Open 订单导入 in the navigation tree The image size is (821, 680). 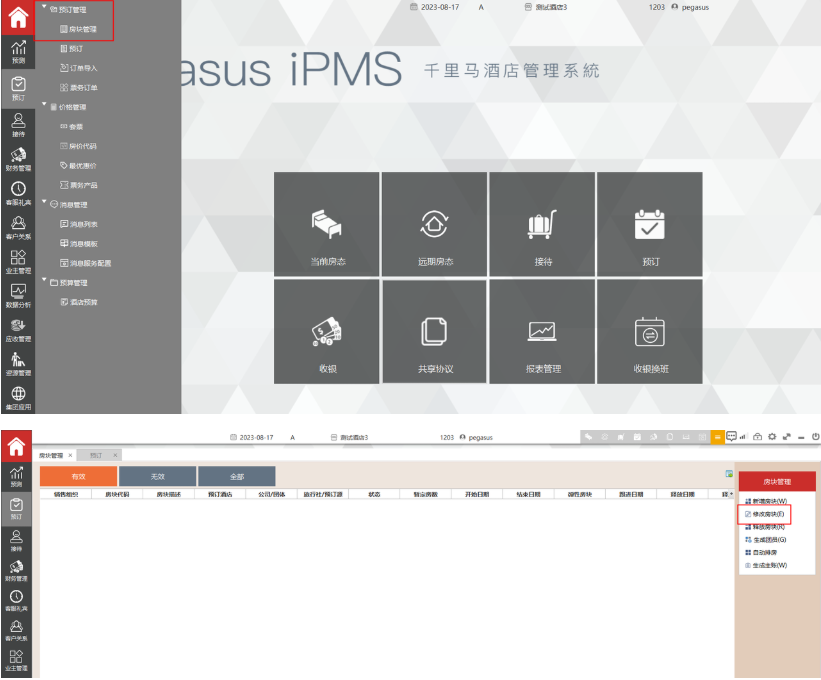click(79, 68)
